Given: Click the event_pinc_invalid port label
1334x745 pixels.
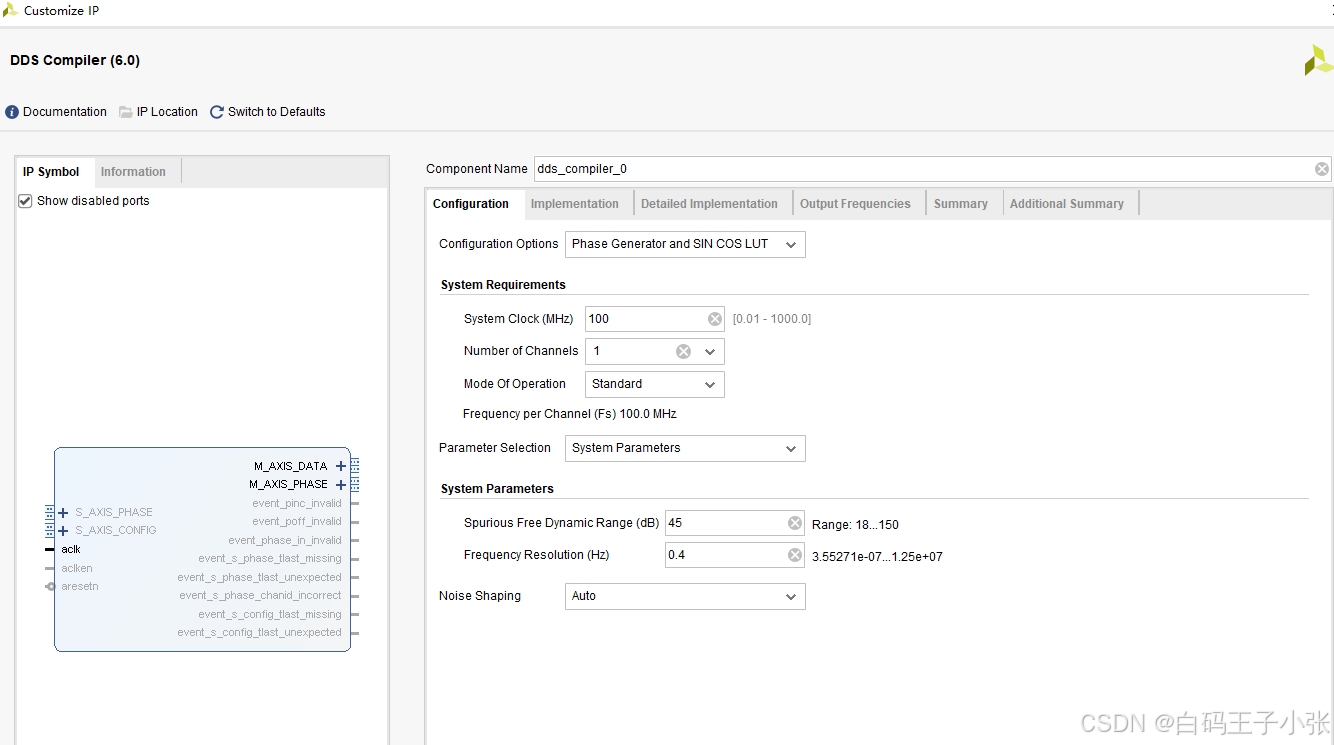Looking at the screenshot, I should pos(297,504).
